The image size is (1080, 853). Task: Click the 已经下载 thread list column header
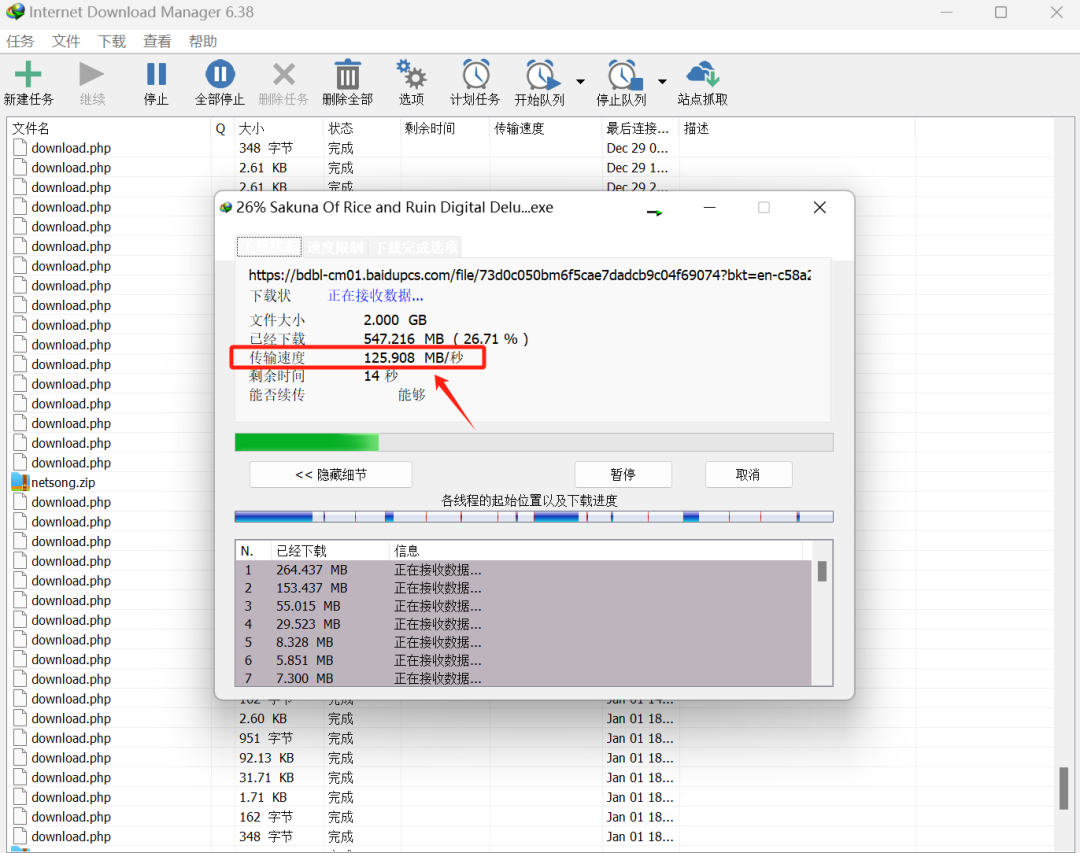point(331,551)
